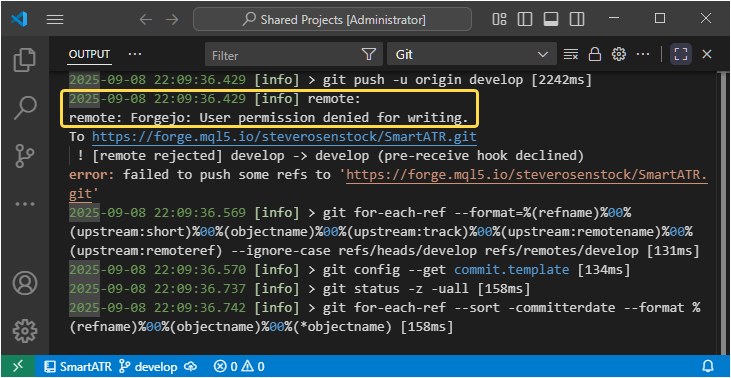Clear the output with clear icon
The height and width of the screenshot is (378, 731).
point(571,55)
